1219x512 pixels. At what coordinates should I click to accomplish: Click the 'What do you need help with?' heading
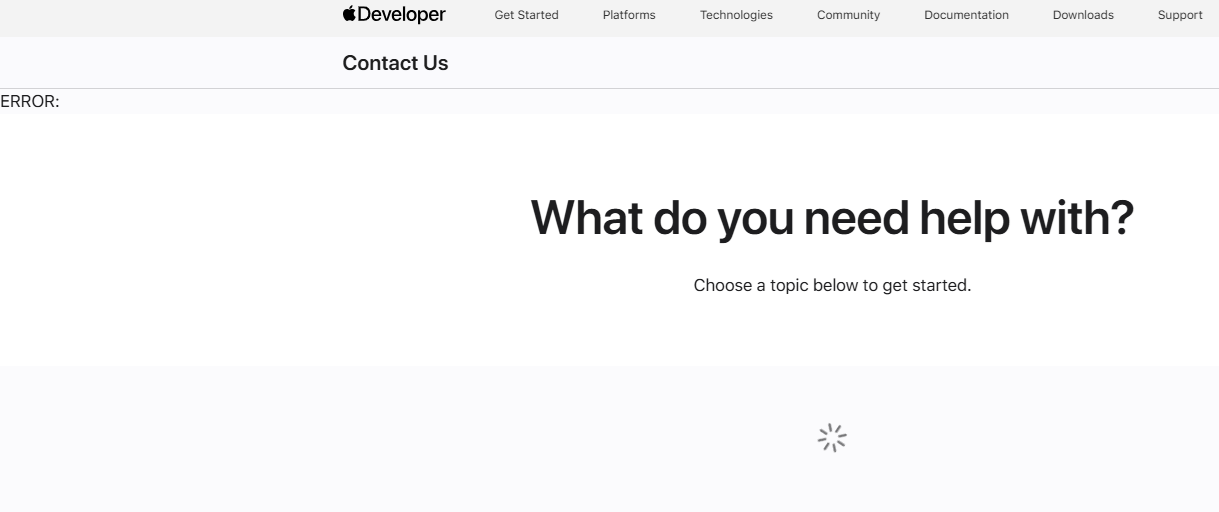[x=831, y=218]
